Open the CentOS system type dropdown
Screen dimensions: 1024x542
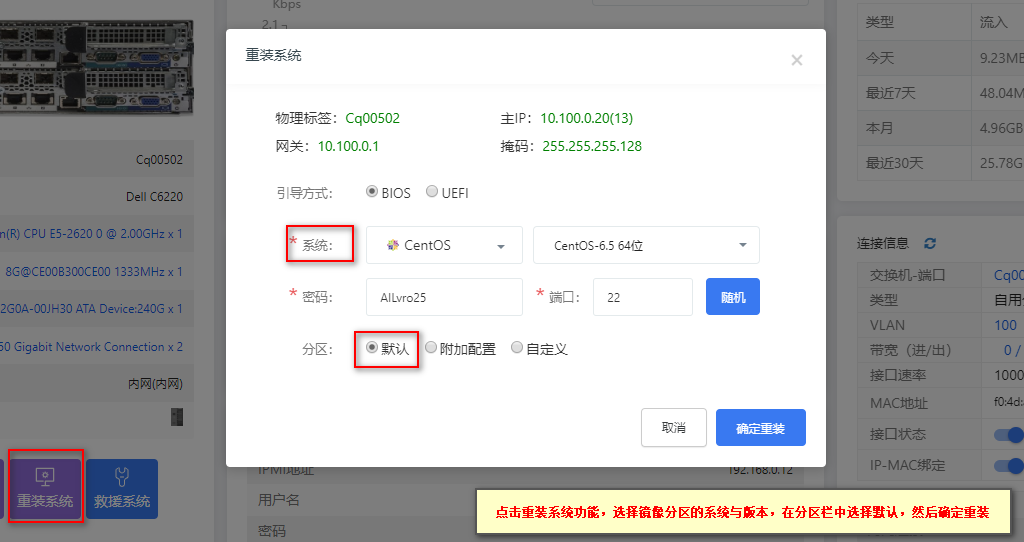444,245
